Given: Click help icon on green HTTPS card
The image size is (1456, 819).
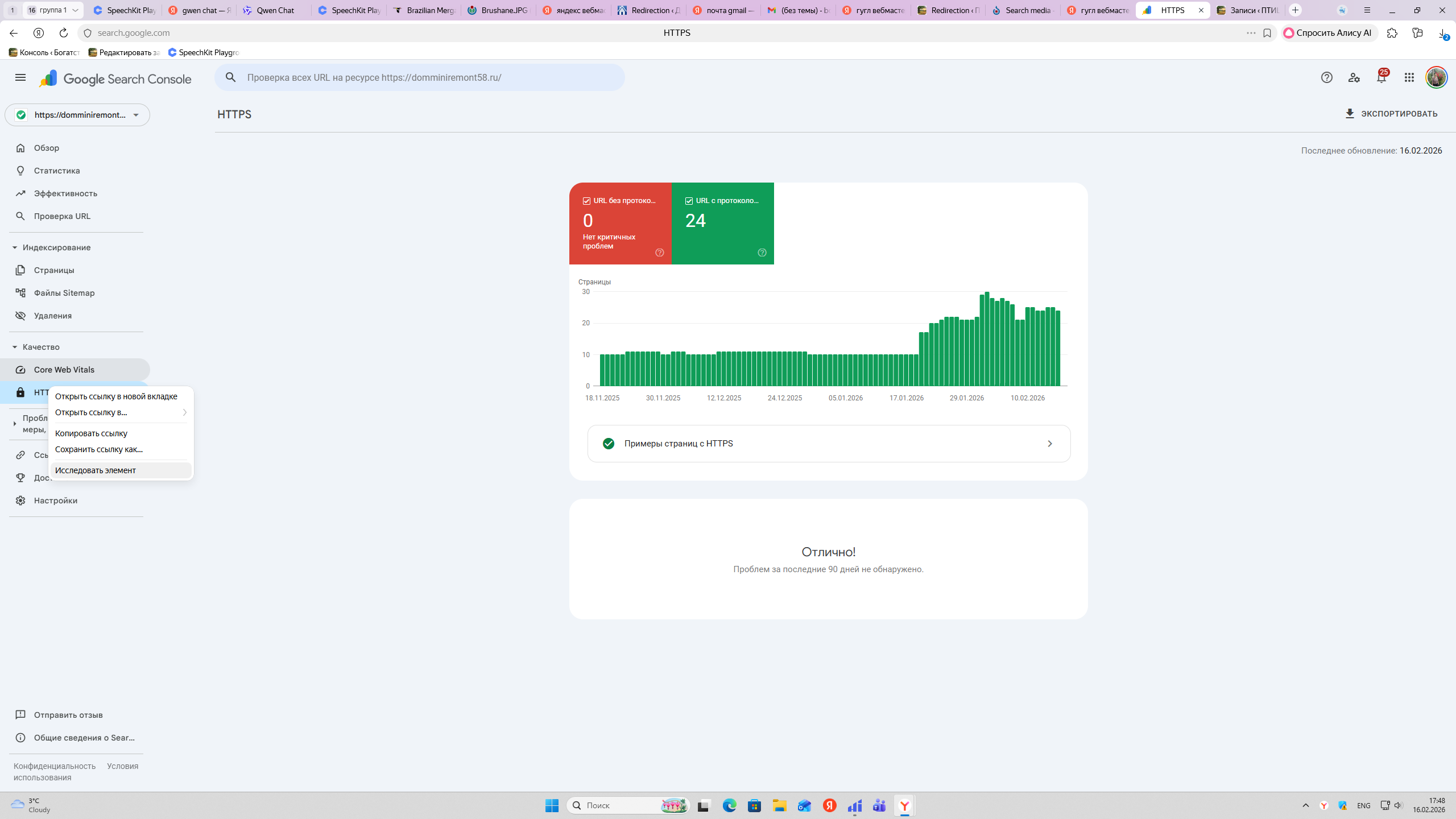Looking at the screenshot, I should tap(762, 253).
